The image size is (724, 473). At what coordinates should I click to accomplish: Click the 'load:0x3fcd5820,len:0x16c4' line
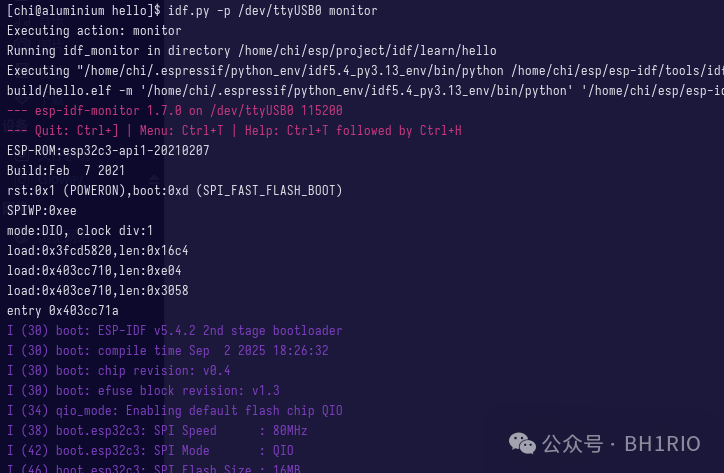97,251
